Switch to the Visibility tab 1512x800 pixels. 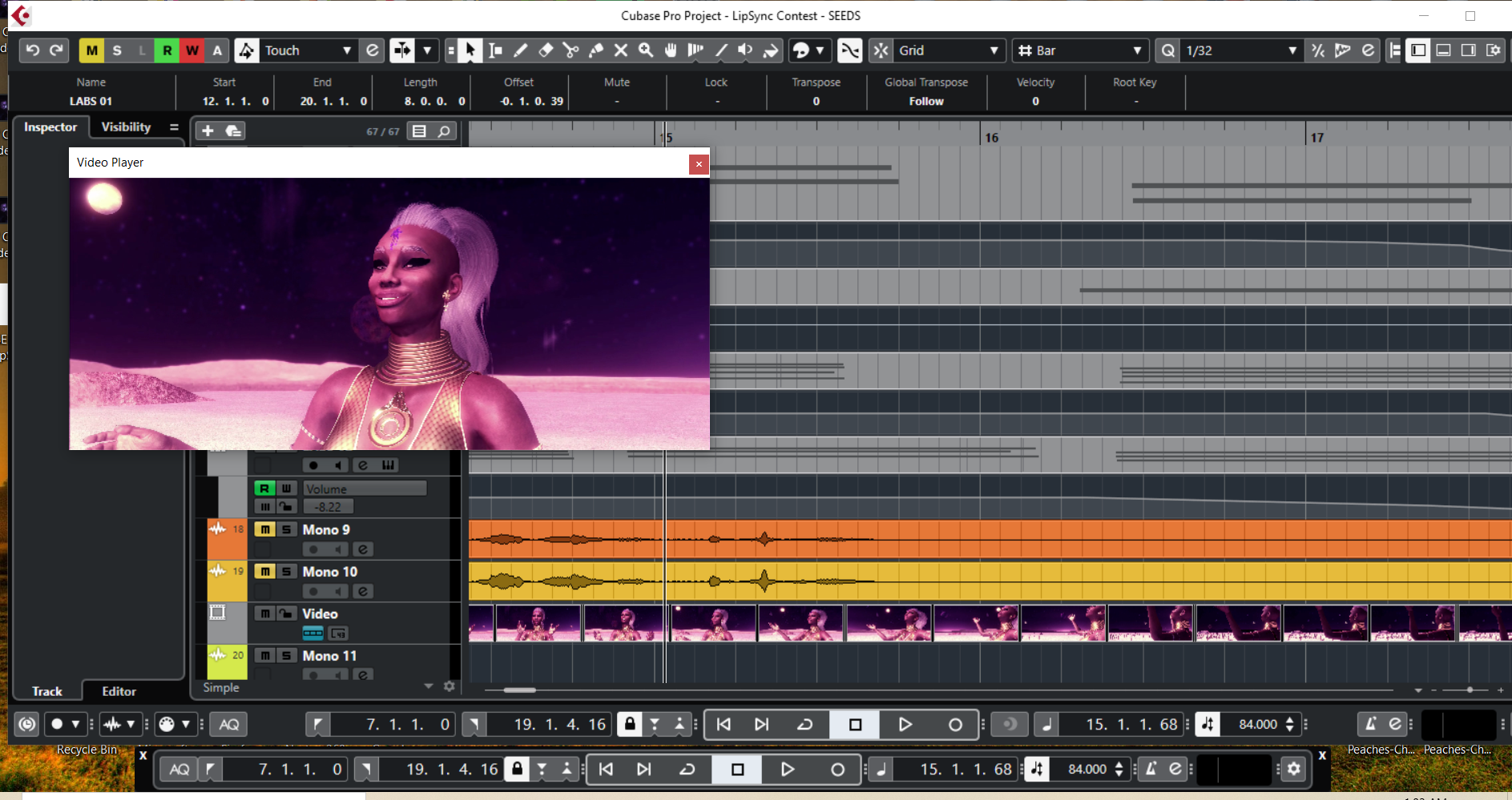coord(126,127)
